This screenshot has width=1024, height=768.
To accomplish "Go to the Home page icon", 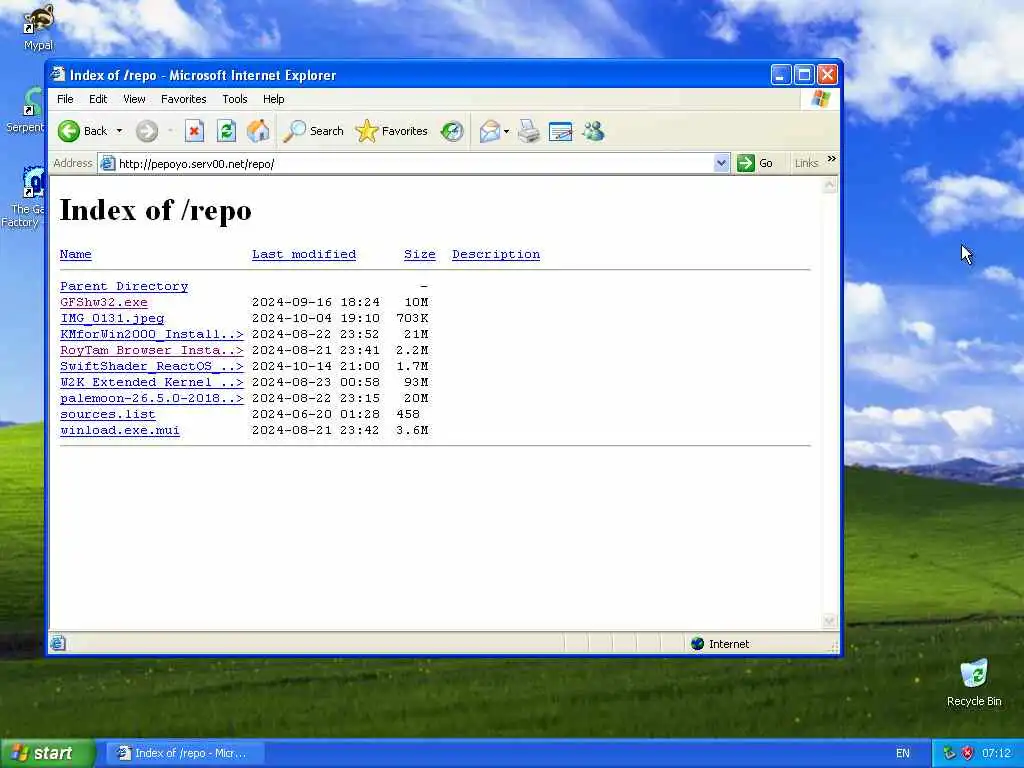I will coord(258,131).
